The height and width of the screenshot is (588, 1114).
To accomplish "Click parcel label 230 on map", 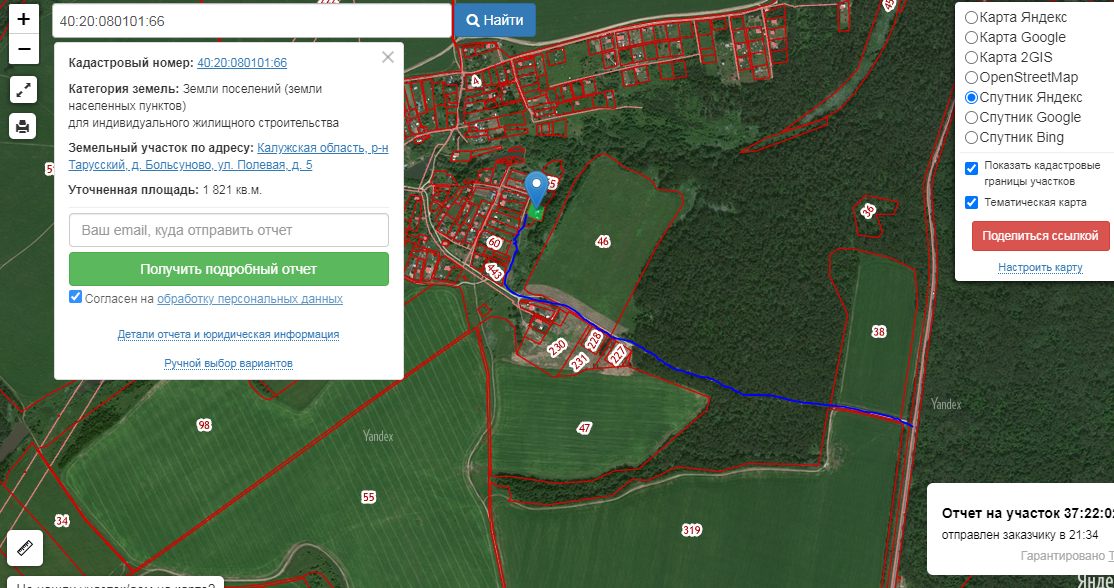I will (x=556, y=347).
